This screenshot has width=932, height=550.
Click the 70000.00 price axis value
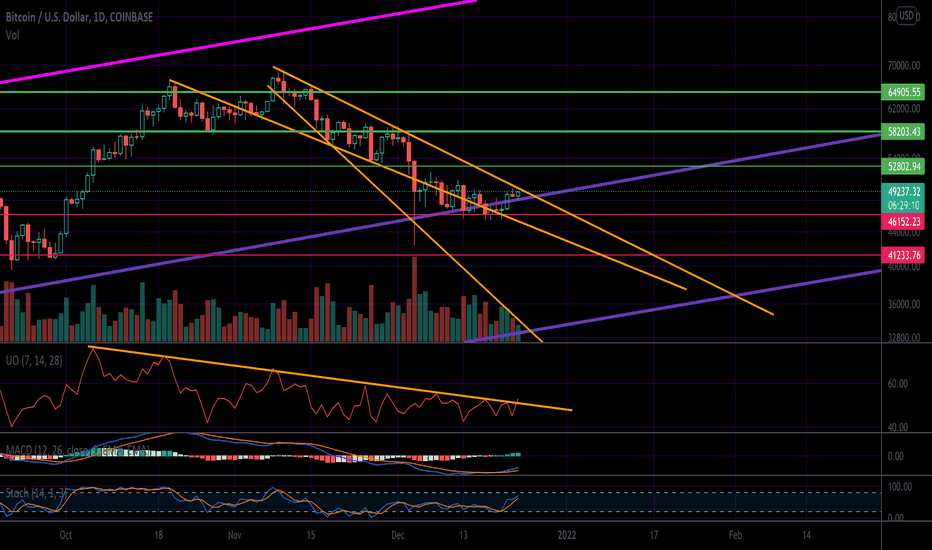click(x=903, y=65)
